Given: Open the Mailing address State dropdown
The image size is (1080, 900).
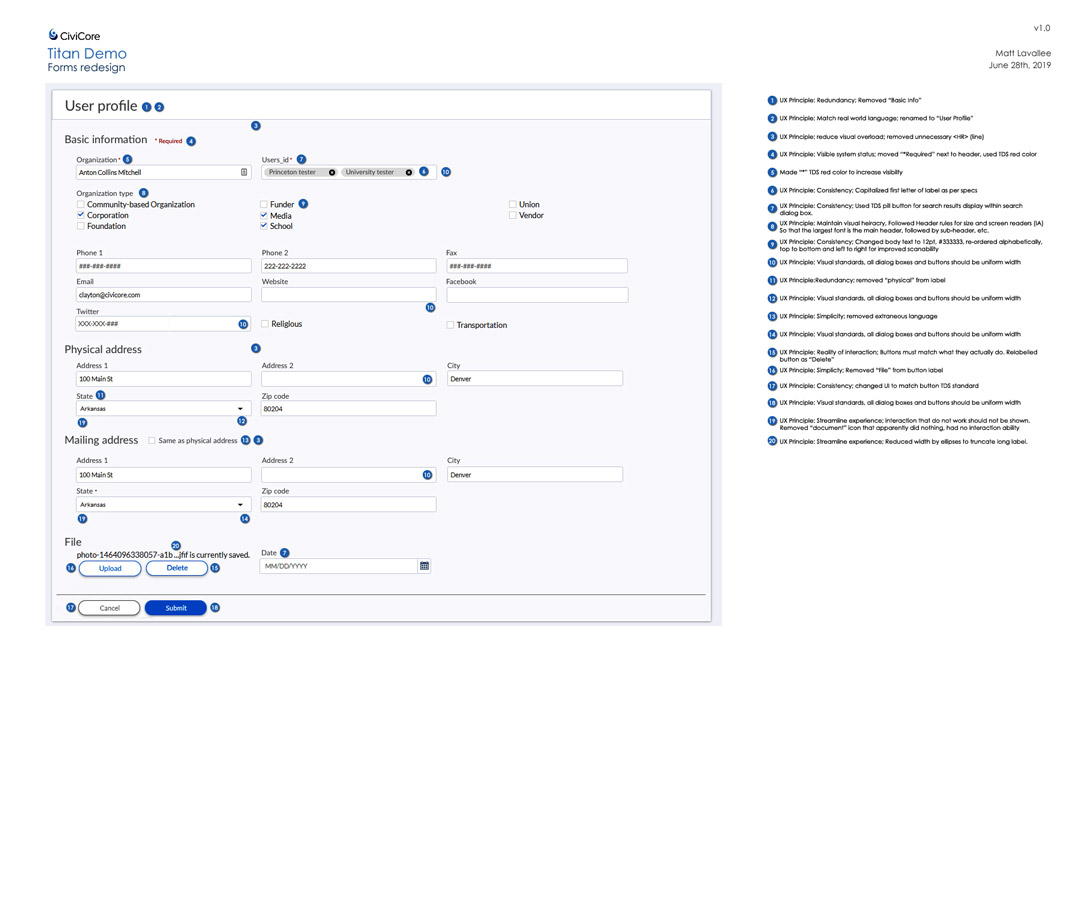Looking at the screenshot, I should coord(240,505).
